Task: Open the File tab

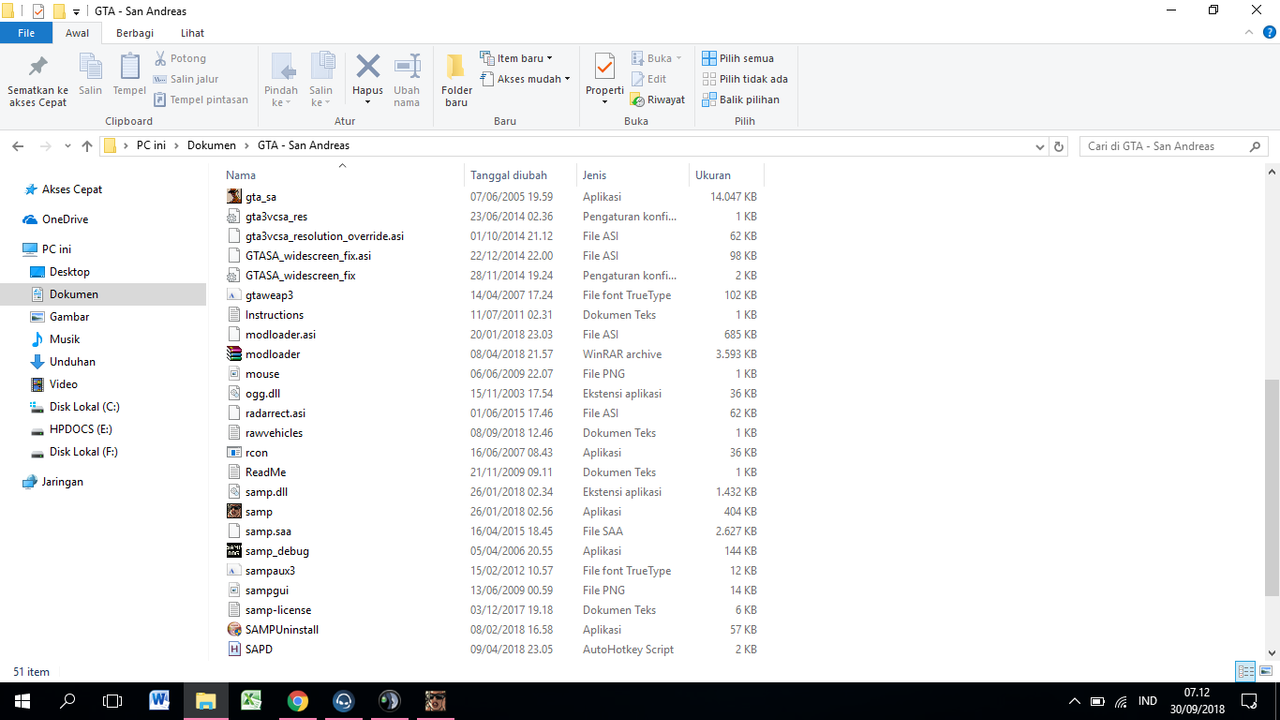Action: [x=26, y=33]
